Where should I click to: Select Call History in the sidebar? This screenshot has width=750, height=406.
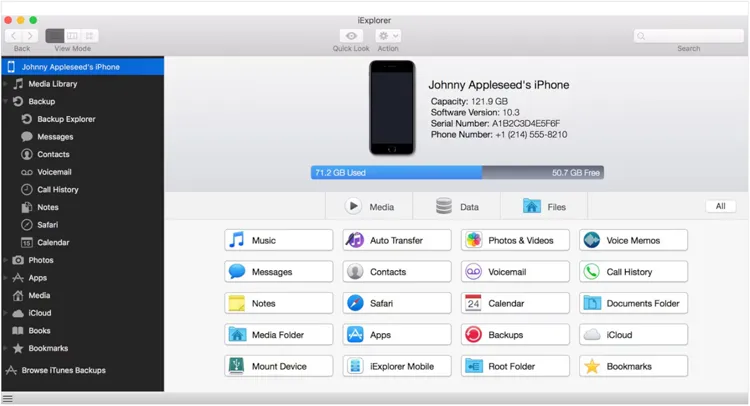point(83,190)
